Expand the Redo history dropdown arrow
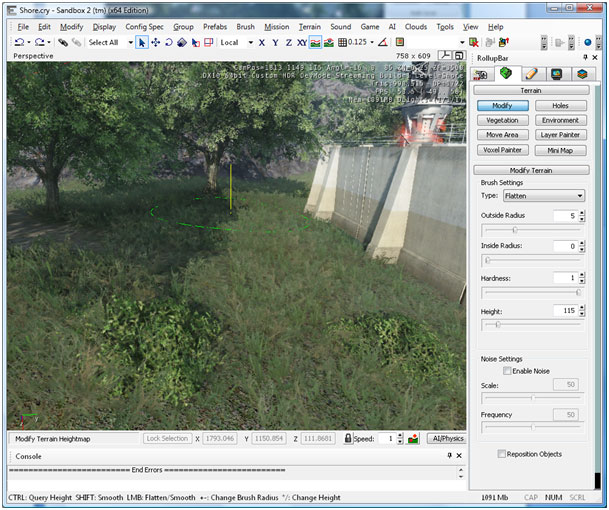 (49, 42)
